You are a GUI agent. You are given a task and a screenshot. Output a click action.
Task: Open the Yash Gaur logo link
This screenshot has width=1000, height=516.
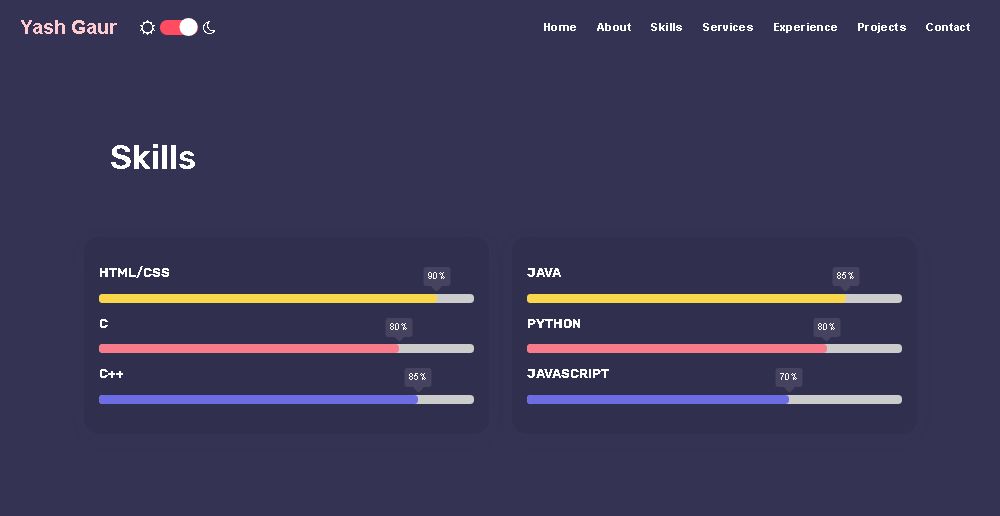[68, 27]
